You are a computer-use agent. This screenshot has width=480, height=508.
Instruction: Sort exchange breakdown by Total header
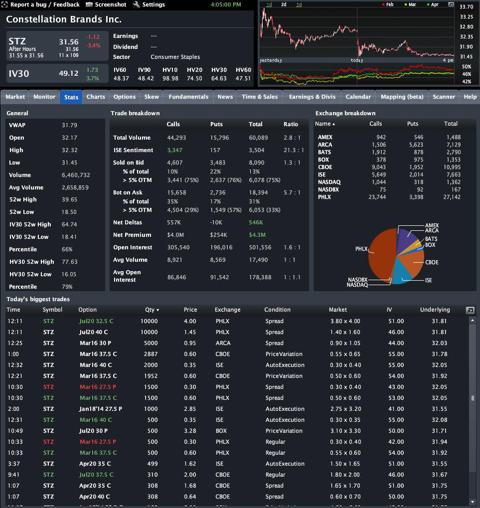click(451, 124)
